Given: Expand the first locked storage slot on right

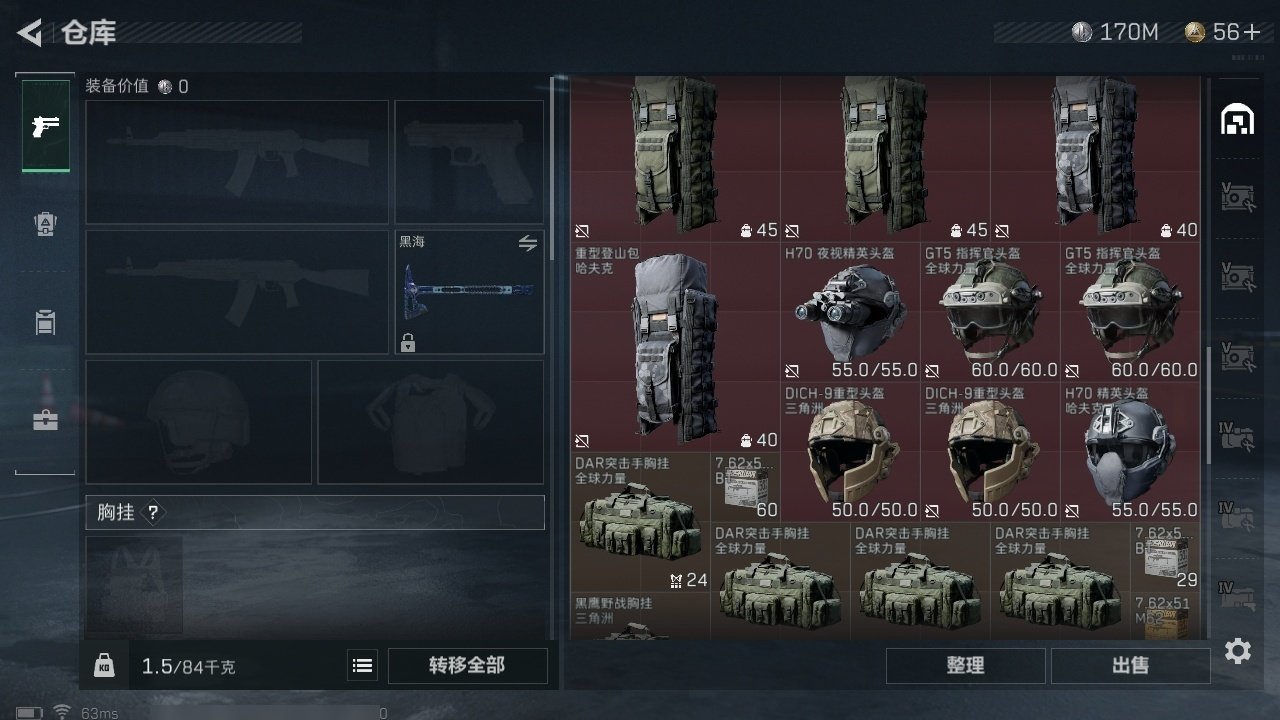Looking at the screenshot, I should (1238, 197).
